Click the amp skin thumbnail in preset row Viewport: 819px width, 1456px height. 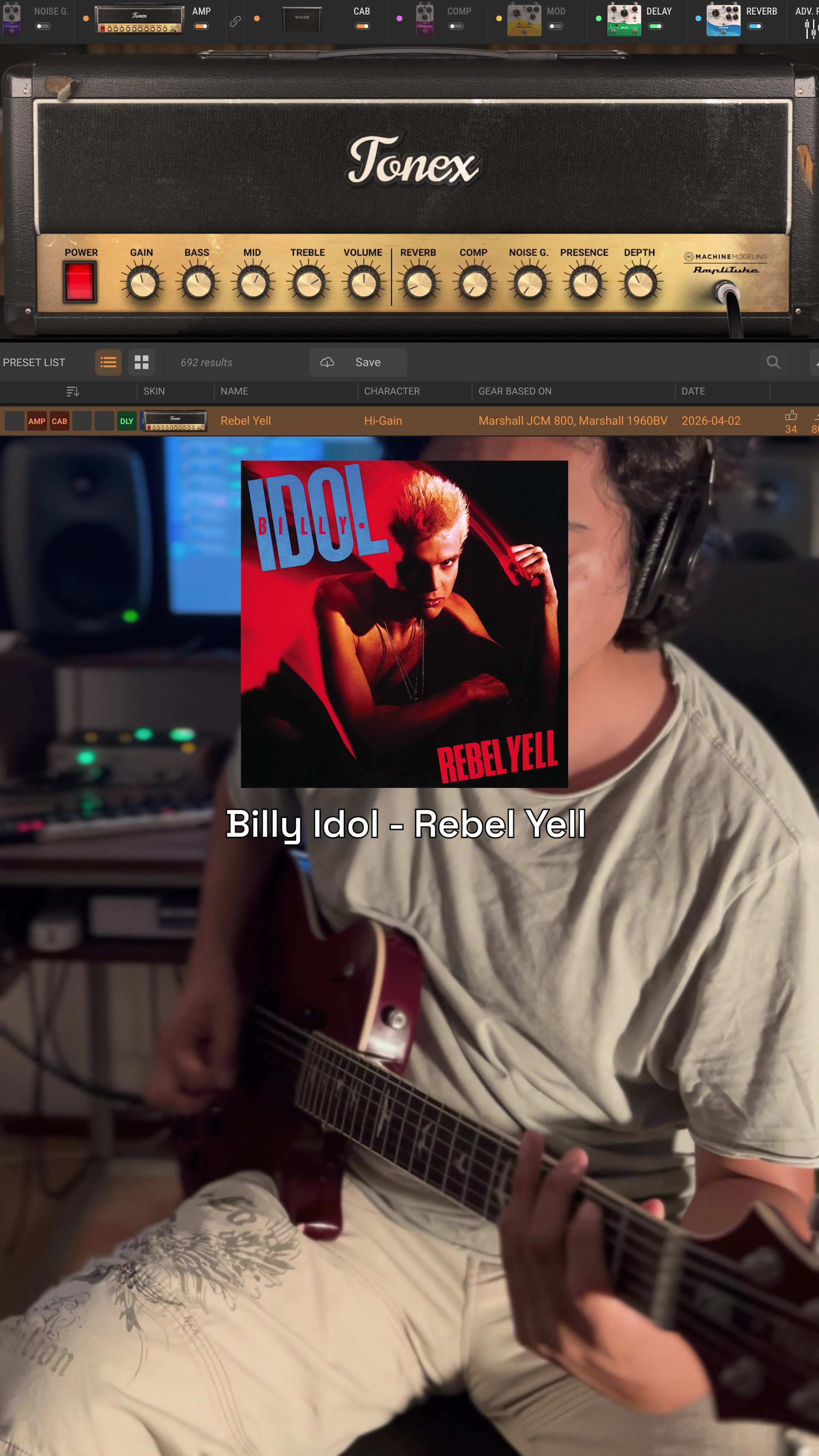tap(175, 421)
